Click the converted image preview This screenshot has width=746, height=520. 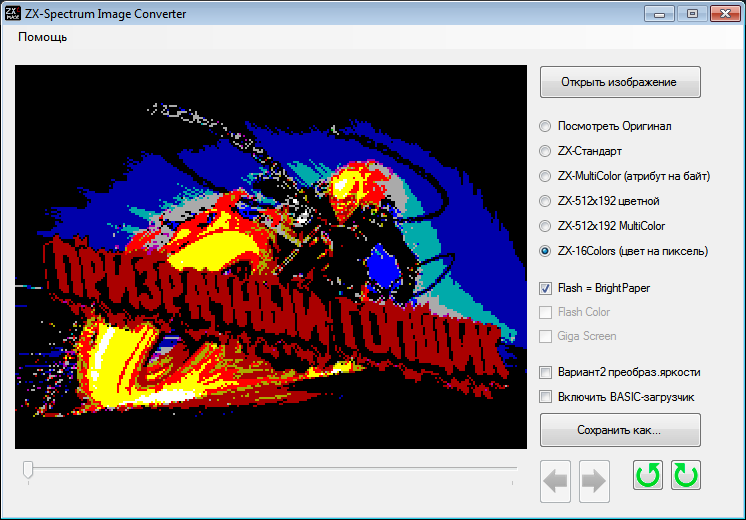[271, 257]
